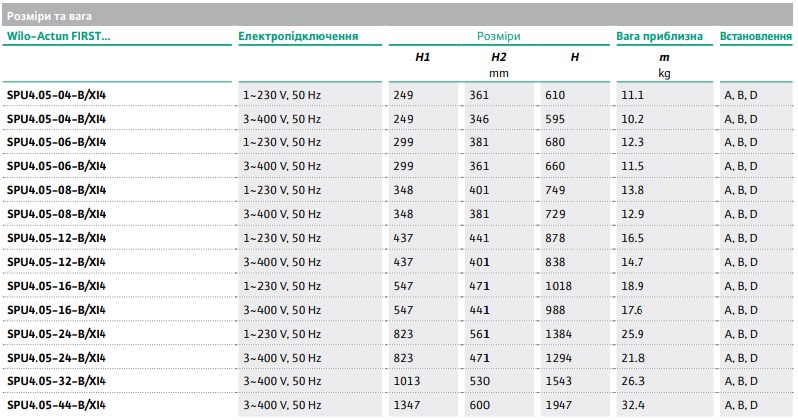Screen dimensions: 798x420
Task: Click the 1013 H1 value cell
Action: (407, 380)
